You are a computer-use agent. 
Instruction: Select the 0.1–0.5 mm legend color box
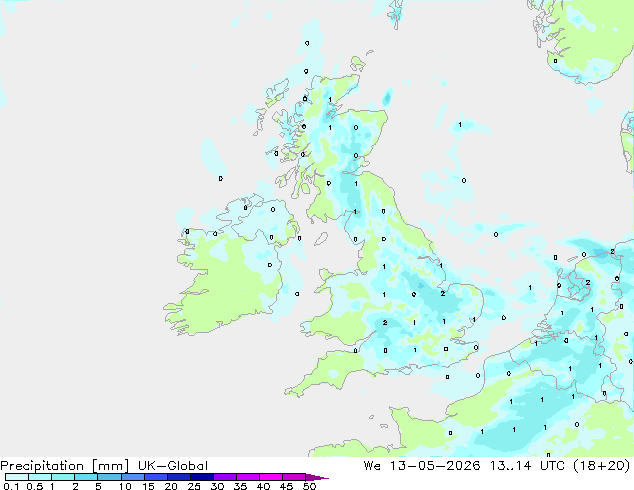point(17,477)
